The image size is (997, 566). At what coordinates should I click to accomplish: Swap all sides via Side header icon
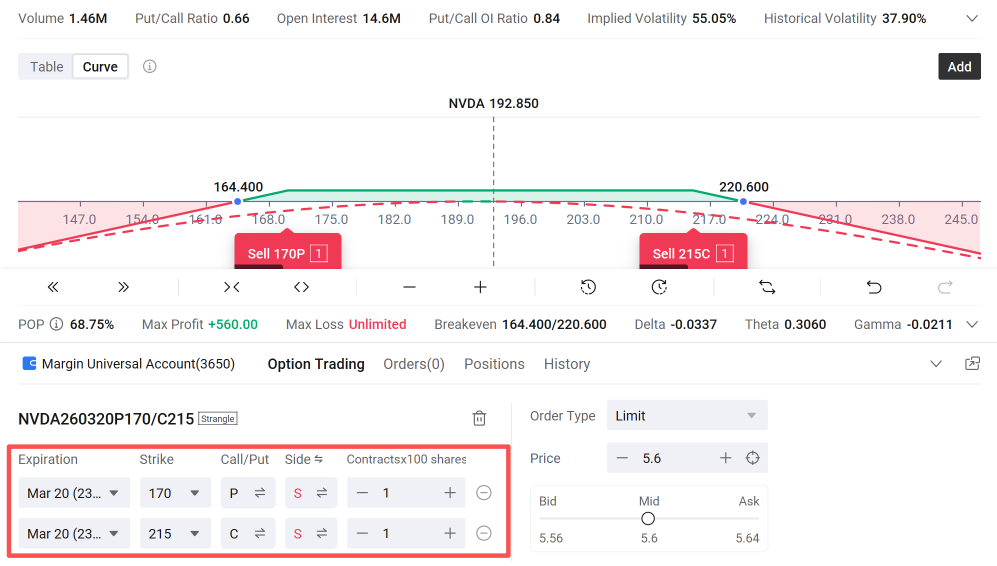pyautogui.click(x=319, y=459)
